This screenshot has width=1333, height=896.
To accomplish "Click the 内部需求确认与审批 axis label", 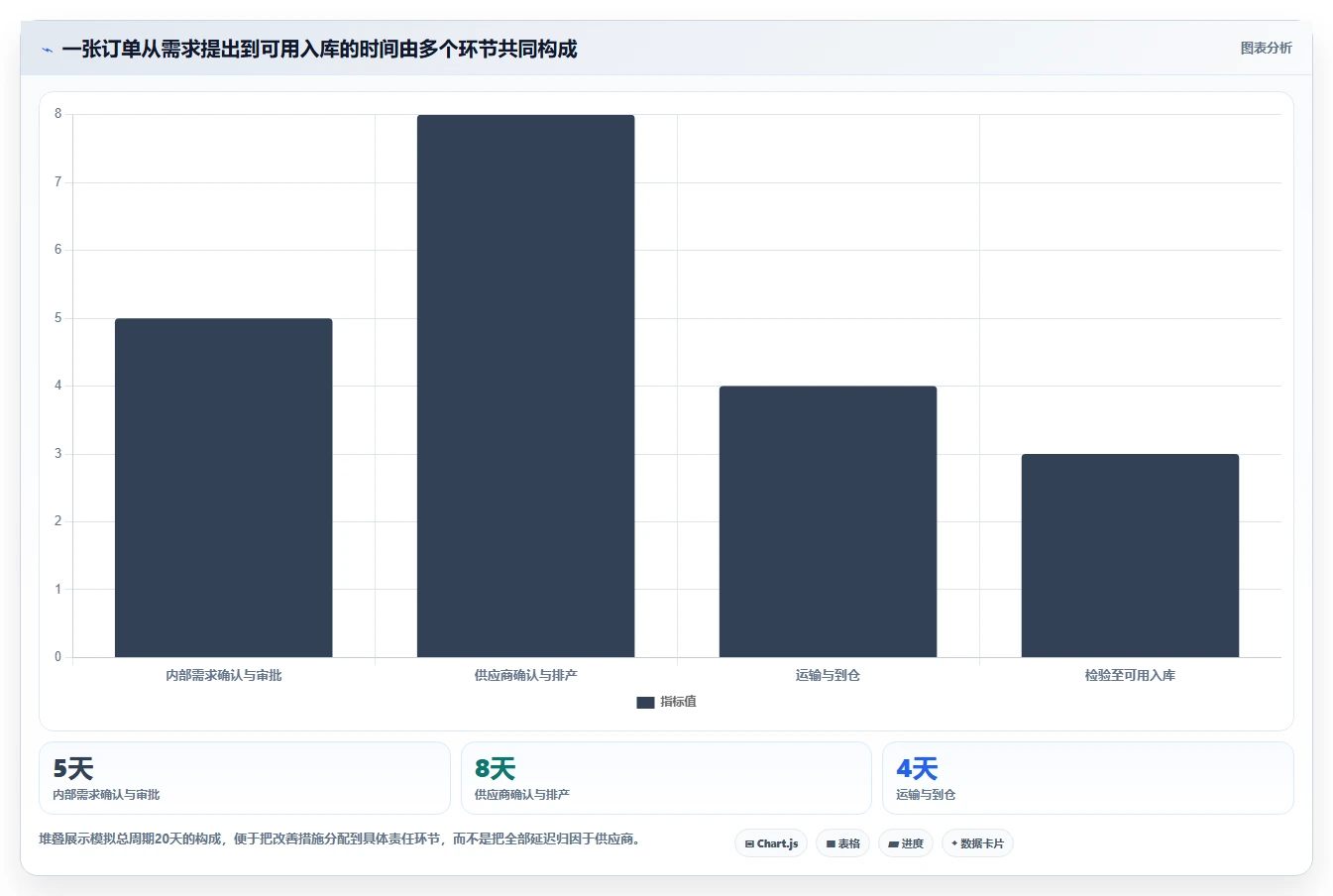I will point(223,675).
